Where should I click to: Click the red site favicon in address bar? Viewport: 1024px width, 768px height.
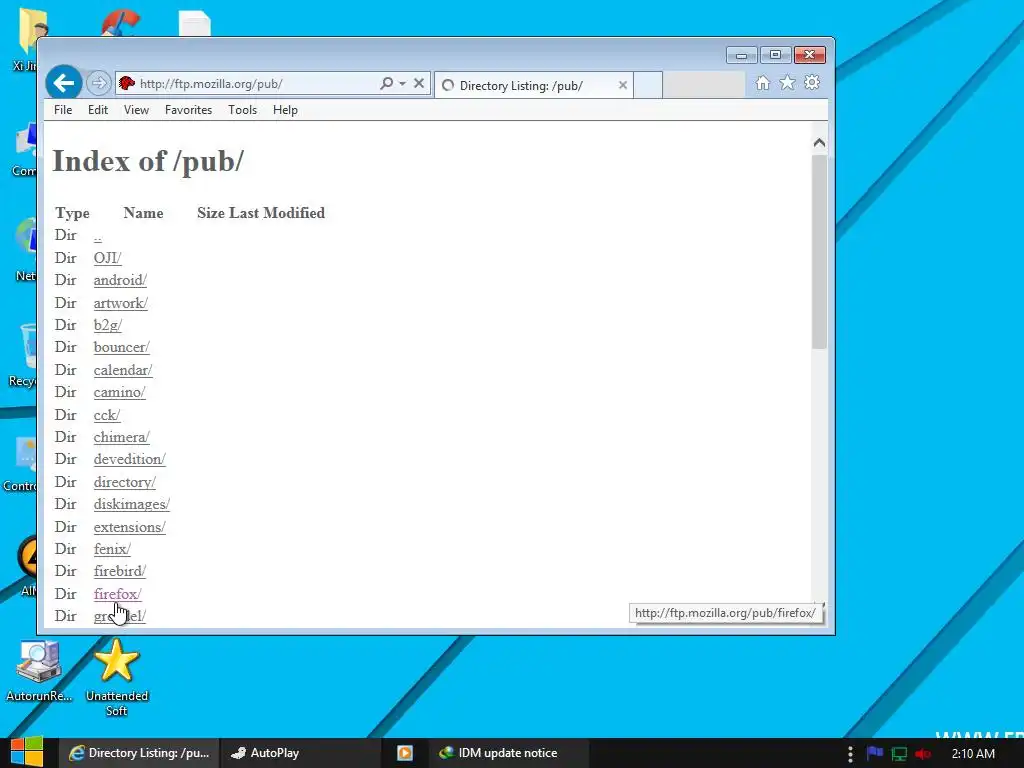coord(127,83)
